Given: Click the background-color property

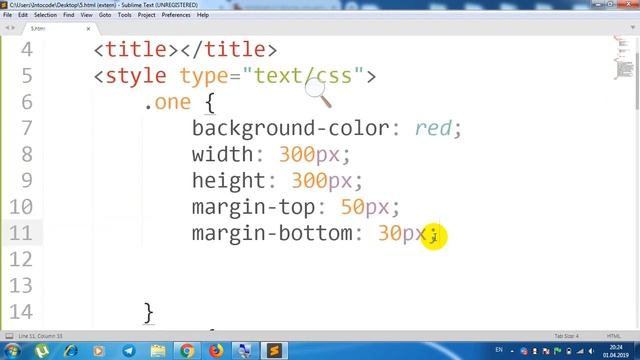Looking at the screenshot, I should coord(291,128).
